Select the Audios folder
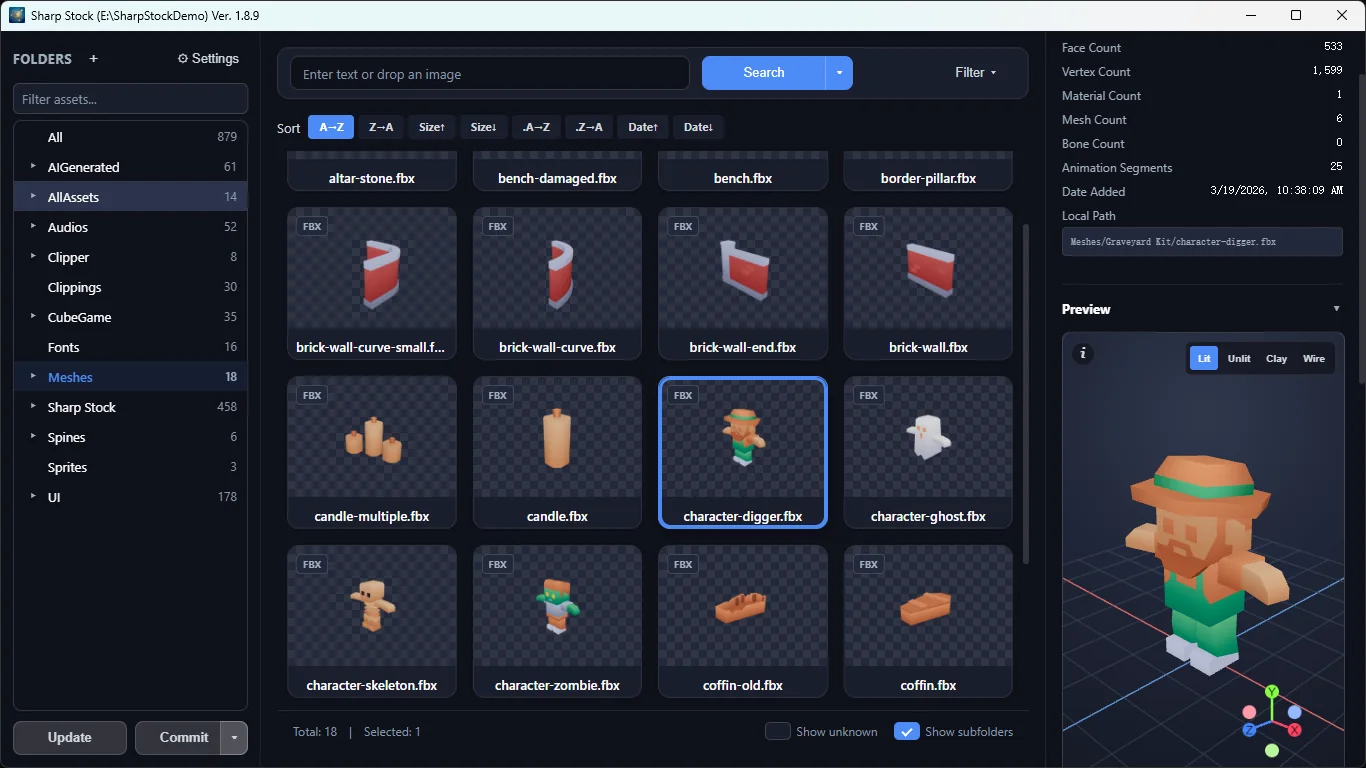The width and height of the screenshot is (1366, 768). click(x=130, y=227)
